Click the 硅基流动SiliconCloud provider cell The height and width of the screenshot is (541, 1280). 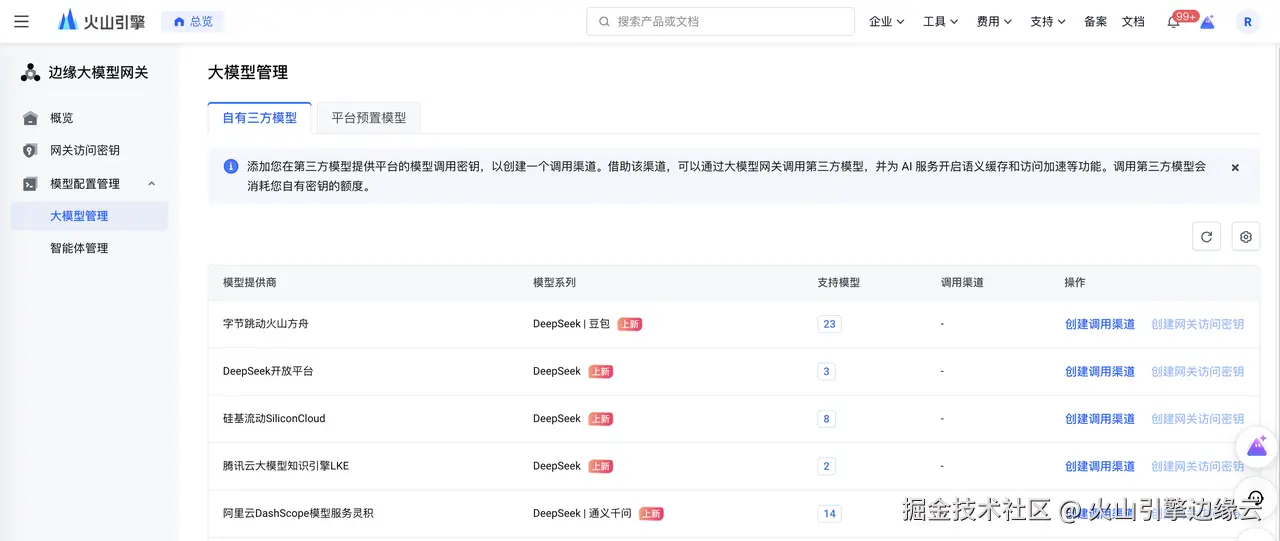pyautogui.click(x=274, y=419)
